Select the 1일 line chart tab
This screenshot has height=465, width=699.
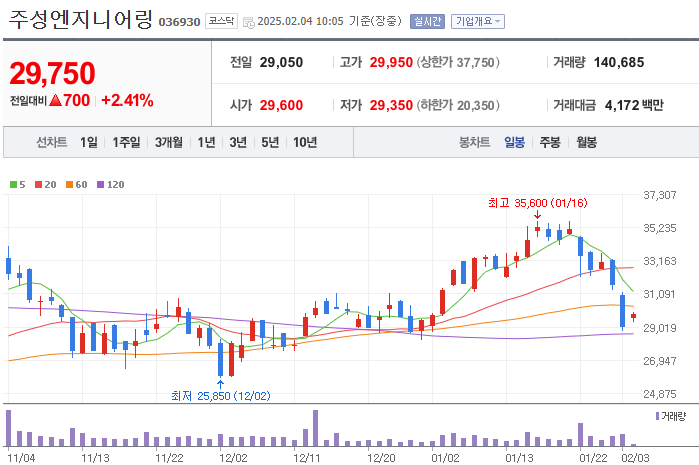(x=89, y=142)
